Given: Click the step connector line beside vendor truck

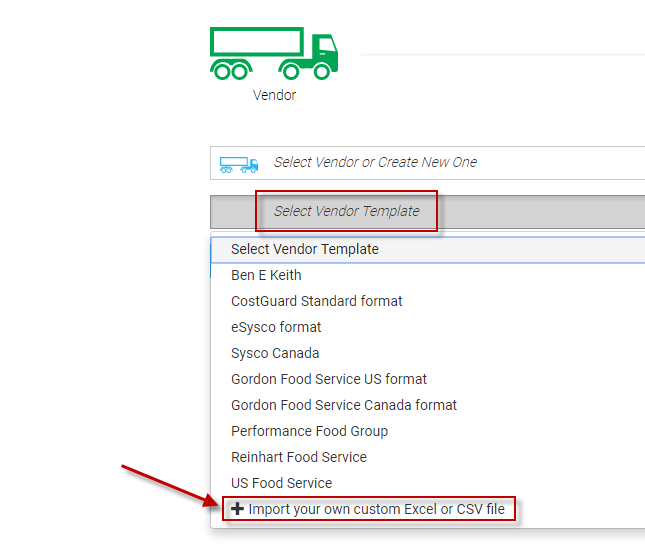Looking at the screenshot, I should pos(500,54).
